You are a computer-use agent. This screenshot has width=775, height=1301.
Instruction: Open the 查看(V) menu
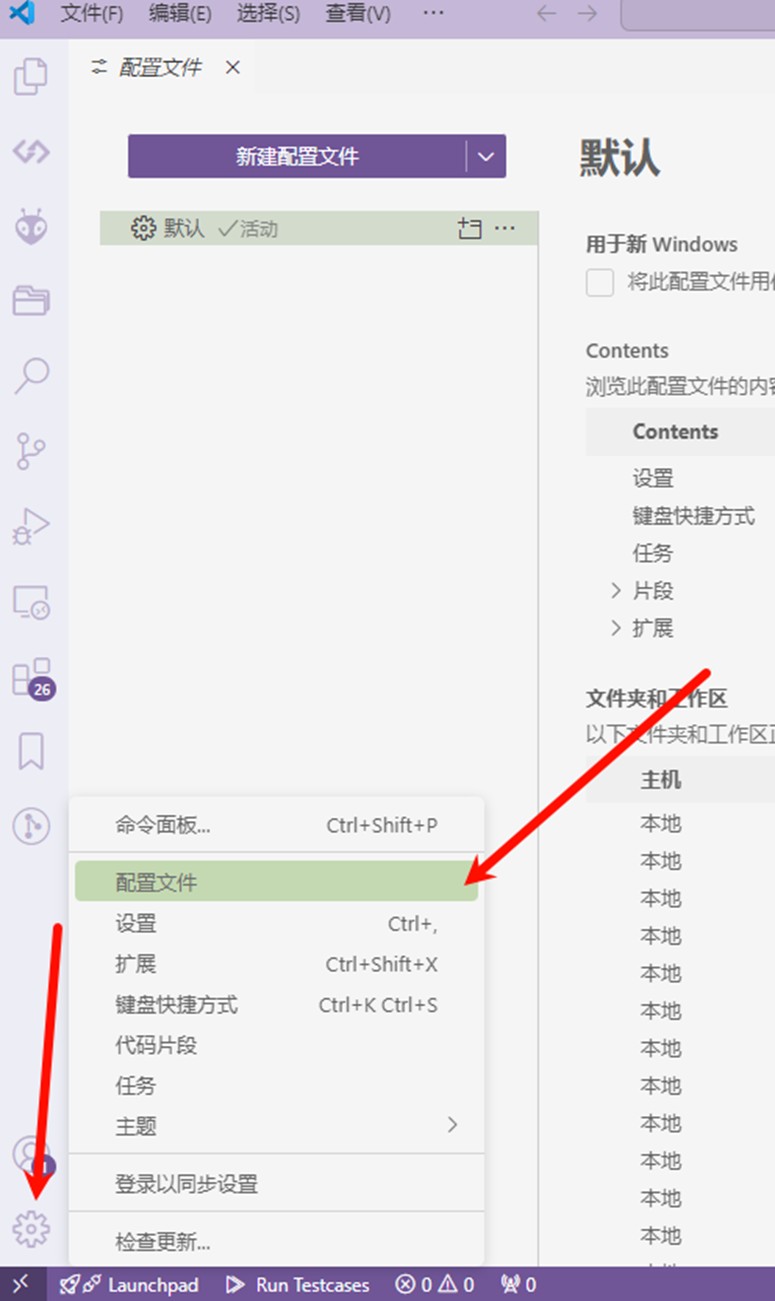[358, 14]
